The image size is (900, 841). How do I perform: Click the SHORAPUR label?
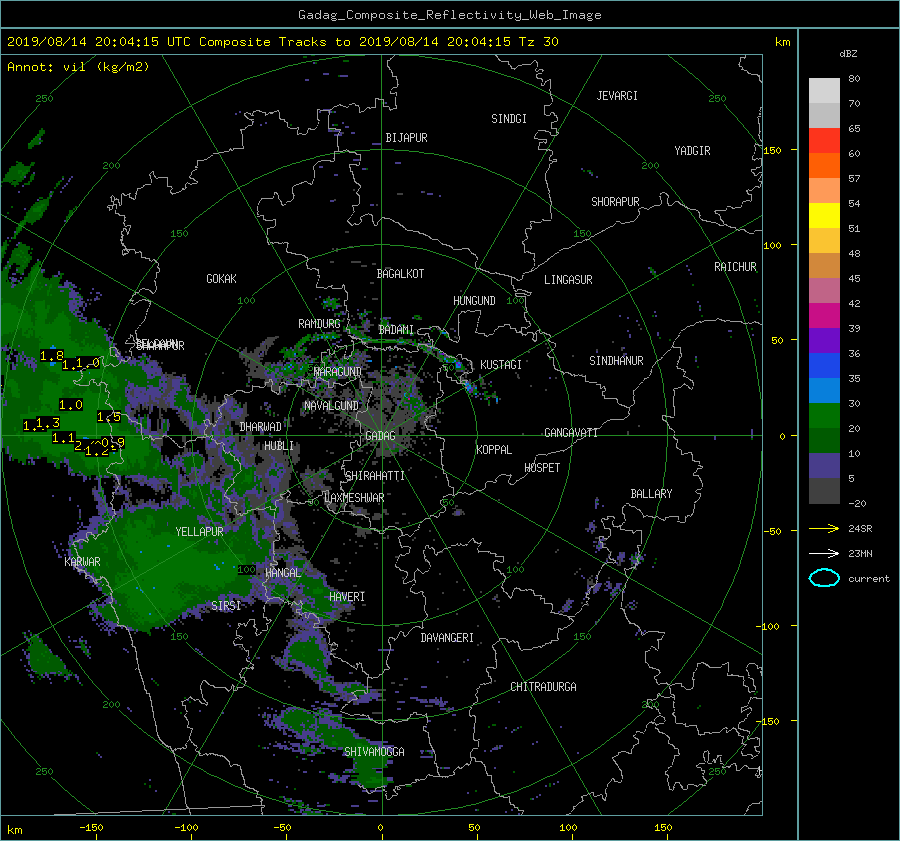tap(615, 202)
